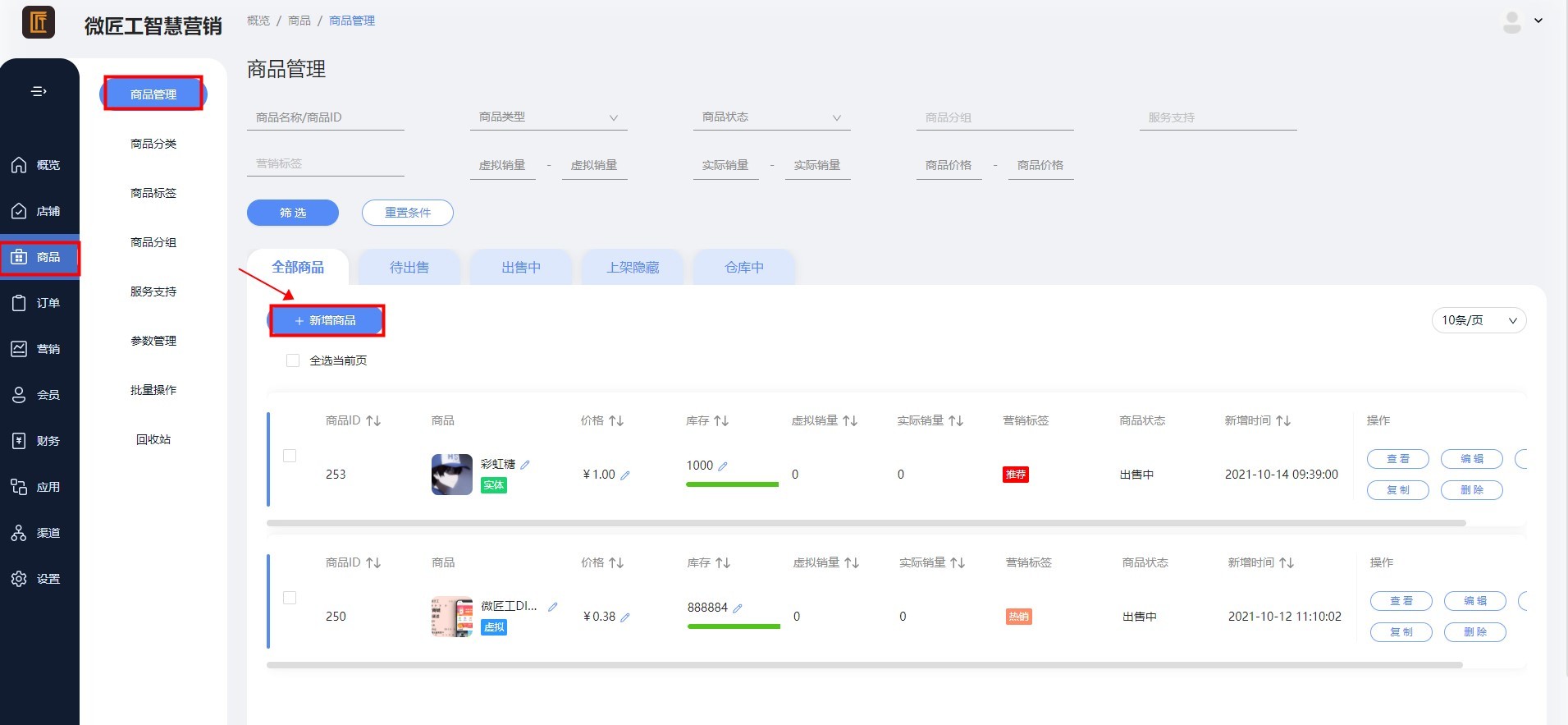This screenshot has width=1568, height=725.
Task: Edit name pencil icon for 微匠工DI...
Action: pos(553,607)
